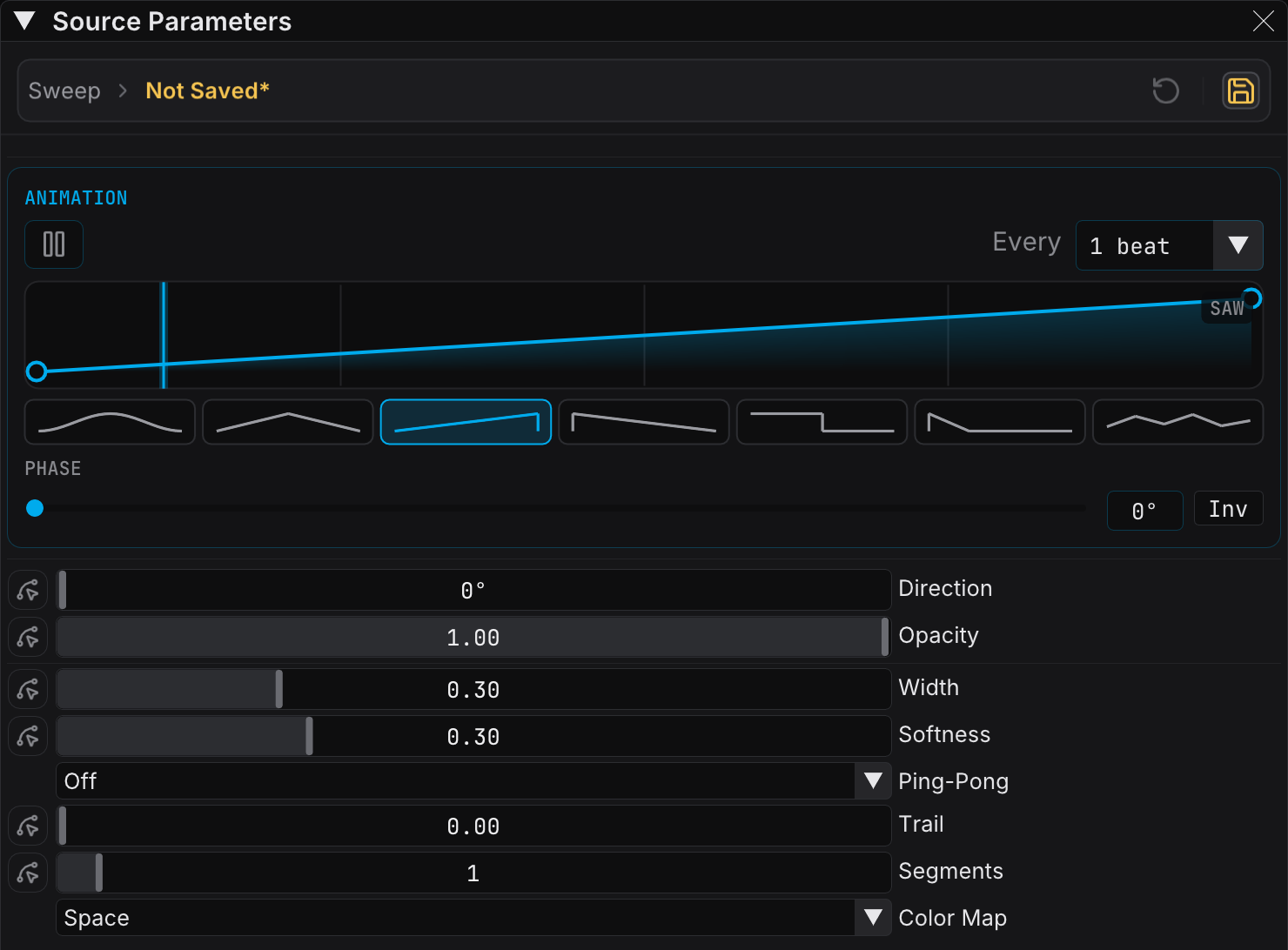
Task: Open the Every beat rate dropdown
Action: (x=1169, y=245)
